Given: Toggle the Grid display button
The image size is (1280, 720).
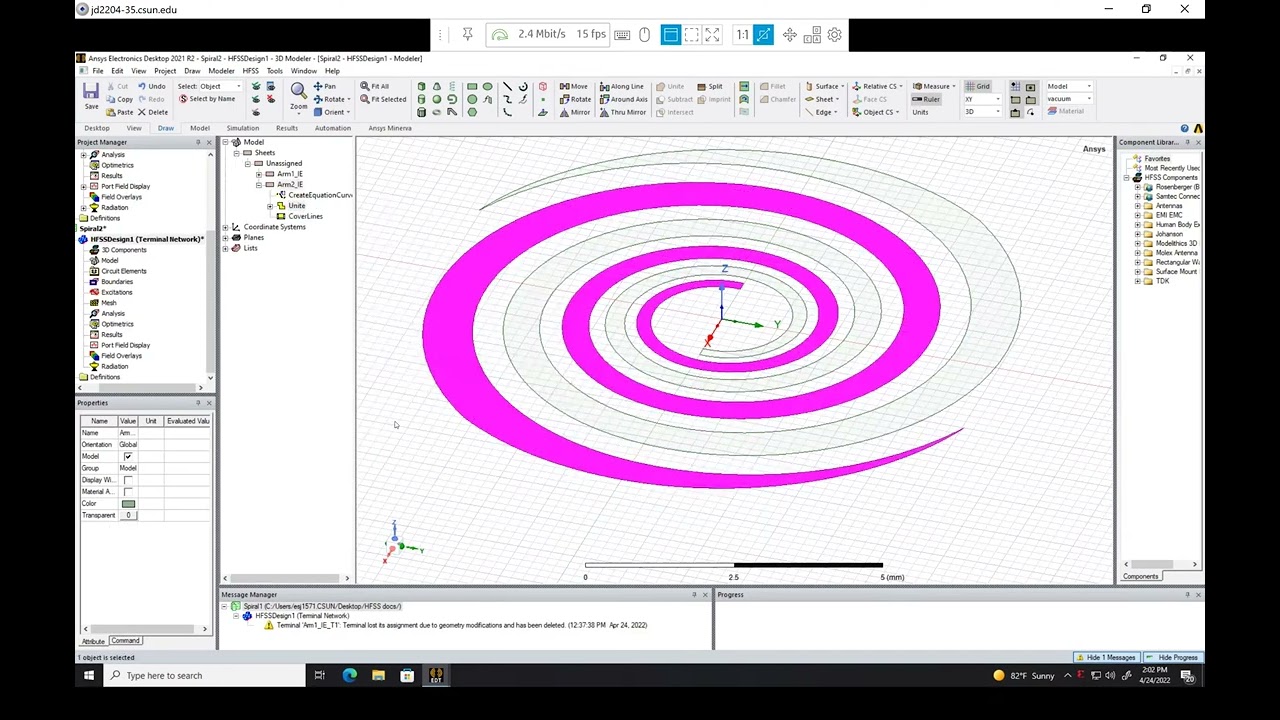Looking at the screenshot, I should [x=977, y=86].
